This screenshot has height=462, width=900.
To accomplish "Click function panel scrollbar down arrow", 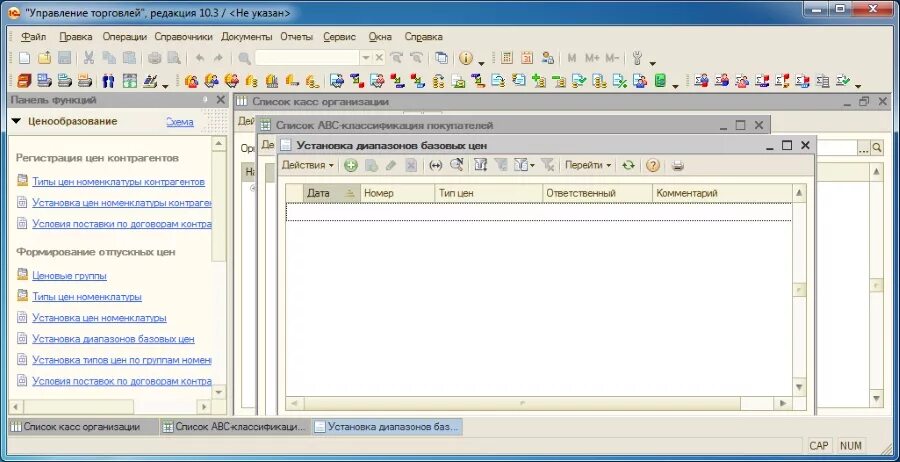I will [x=219, y=392].
